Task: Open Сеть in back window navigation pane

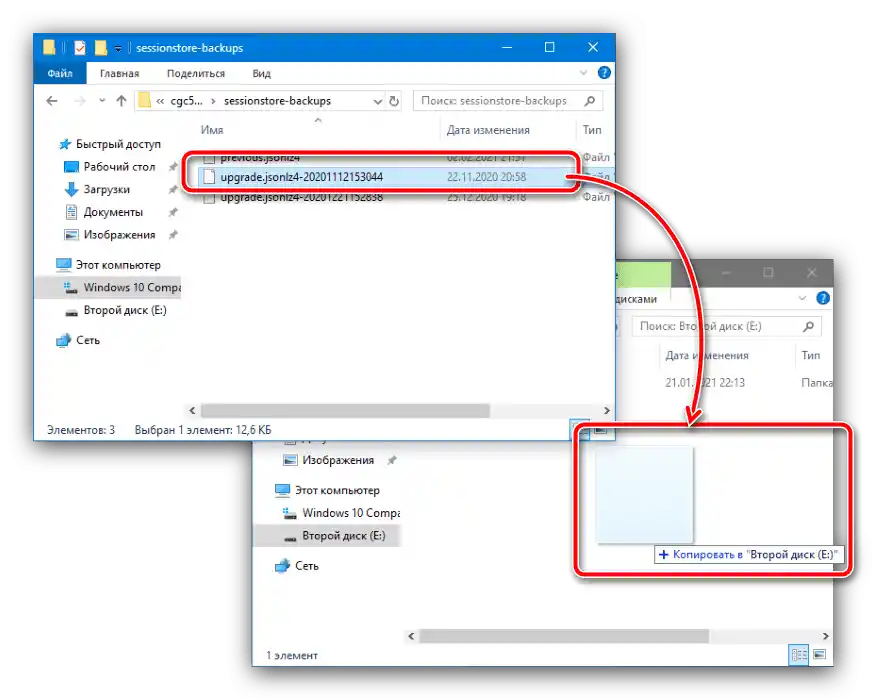Action: click(306, 566)
